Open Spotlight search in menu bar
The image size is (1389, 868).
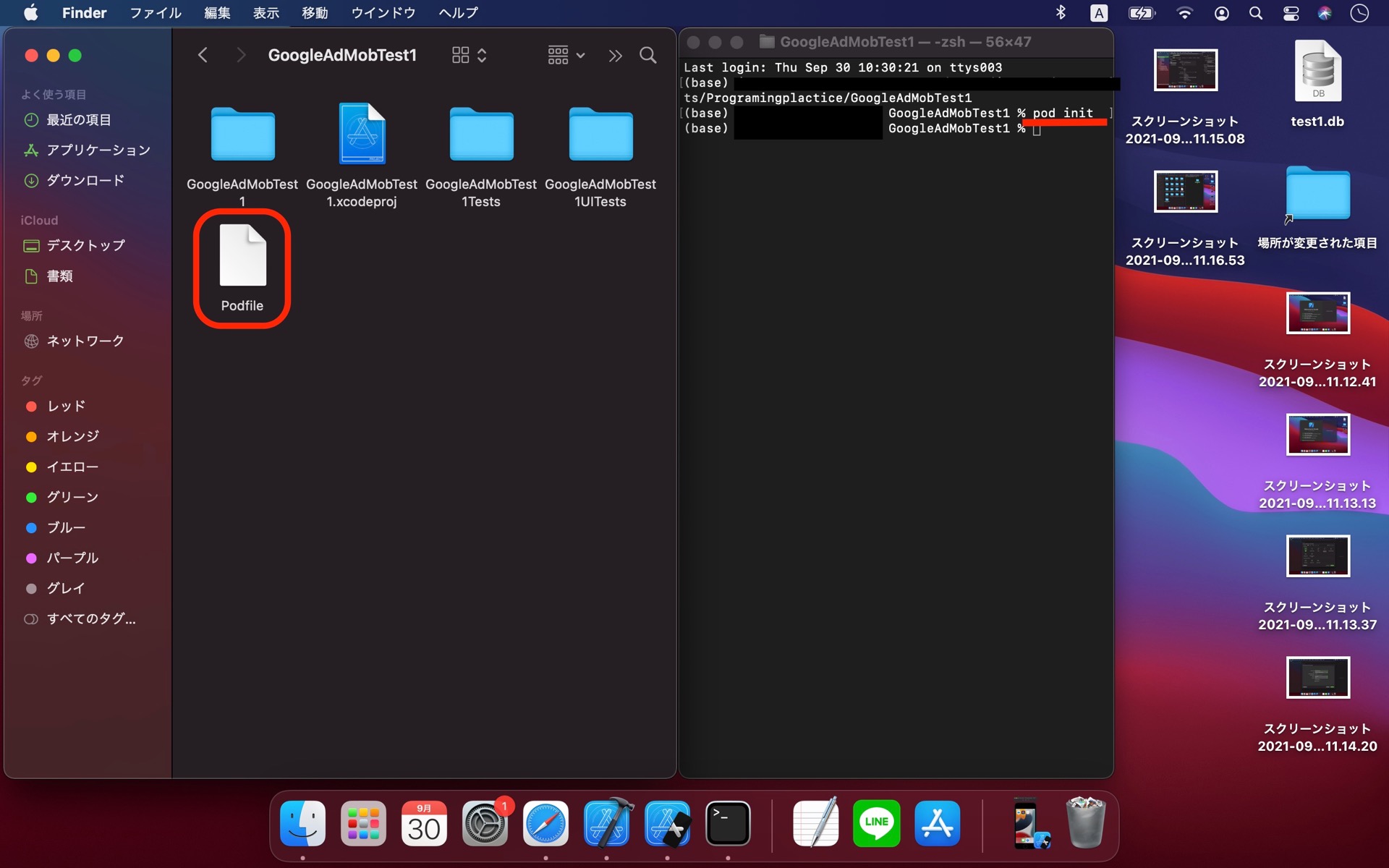click(x=1256, y=13)
